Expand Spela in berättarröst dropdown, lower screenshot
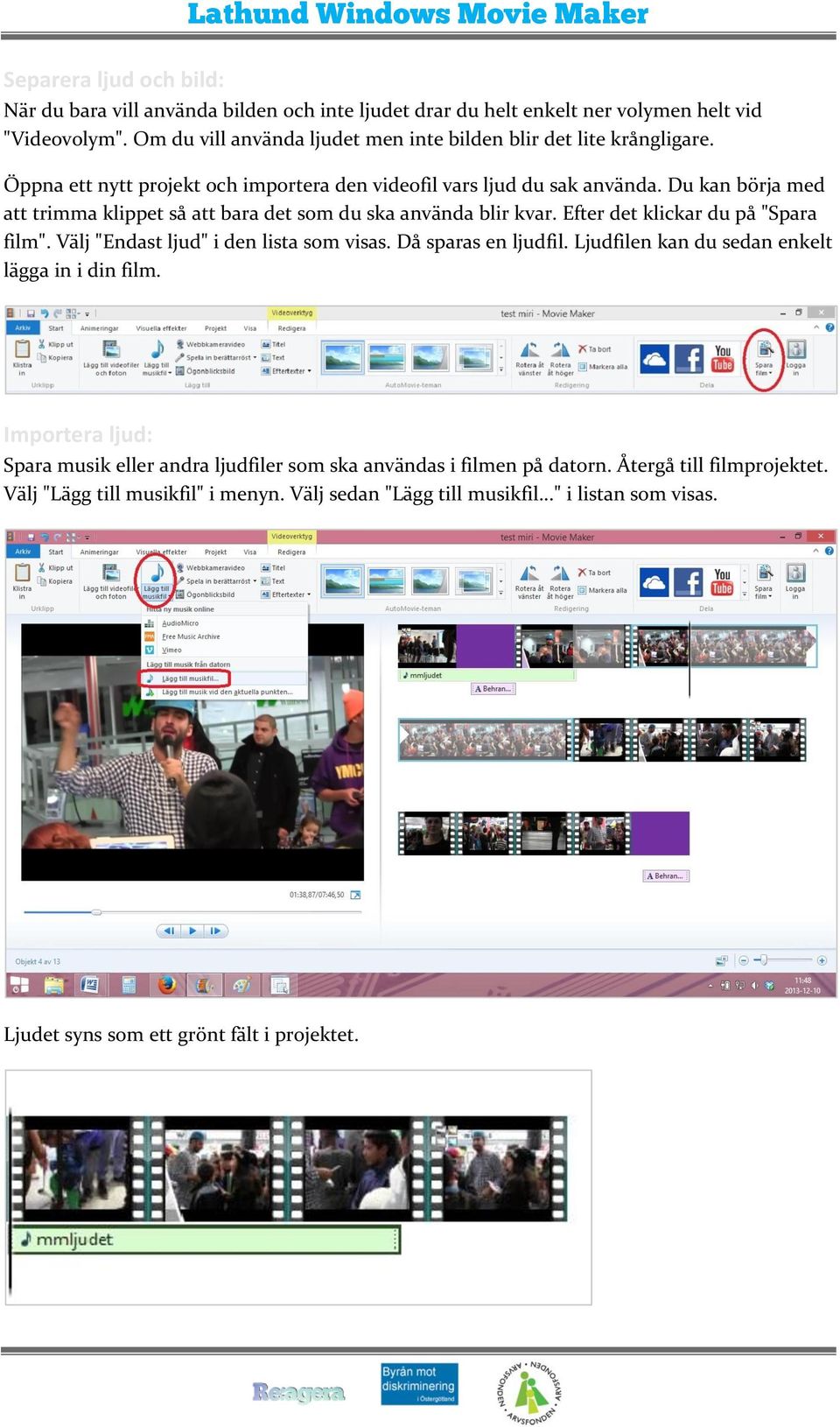 click(255, 581)
